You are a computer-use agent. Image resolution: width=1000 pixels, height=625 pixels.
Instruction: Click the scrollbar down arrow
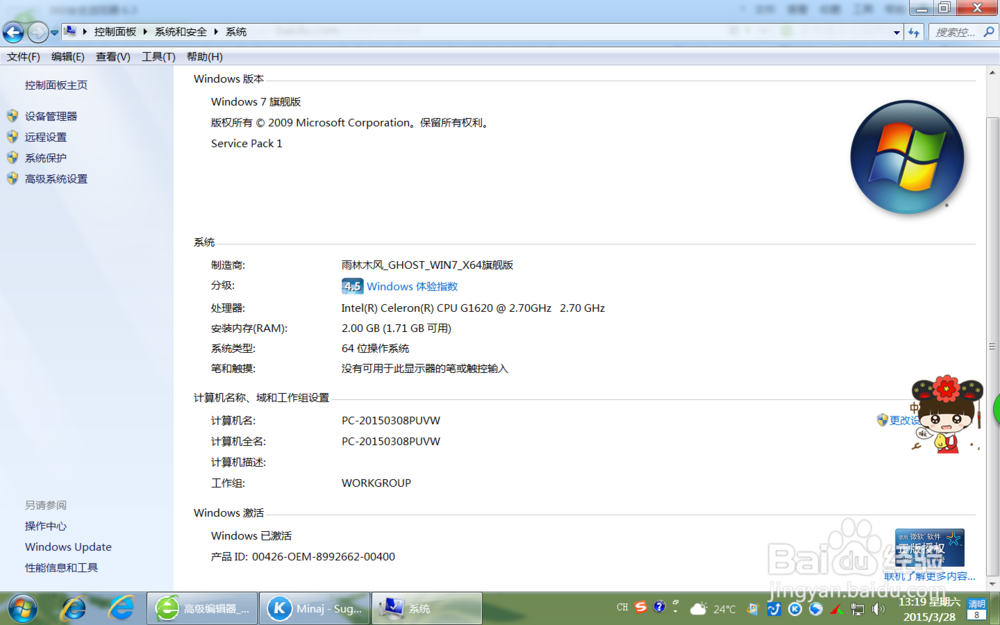(992, 584)
